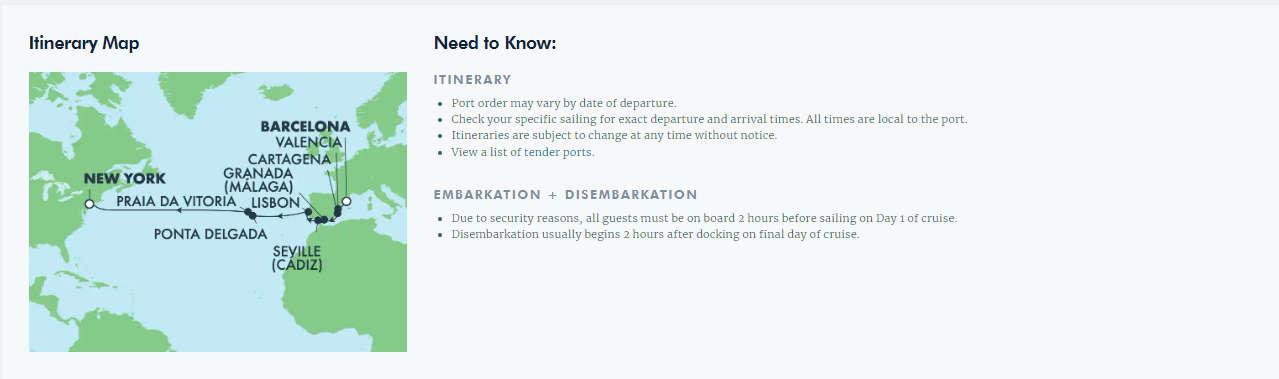
Task: Click the PRAIA DA VITORIA map label
Action: [x=177, y=201]
